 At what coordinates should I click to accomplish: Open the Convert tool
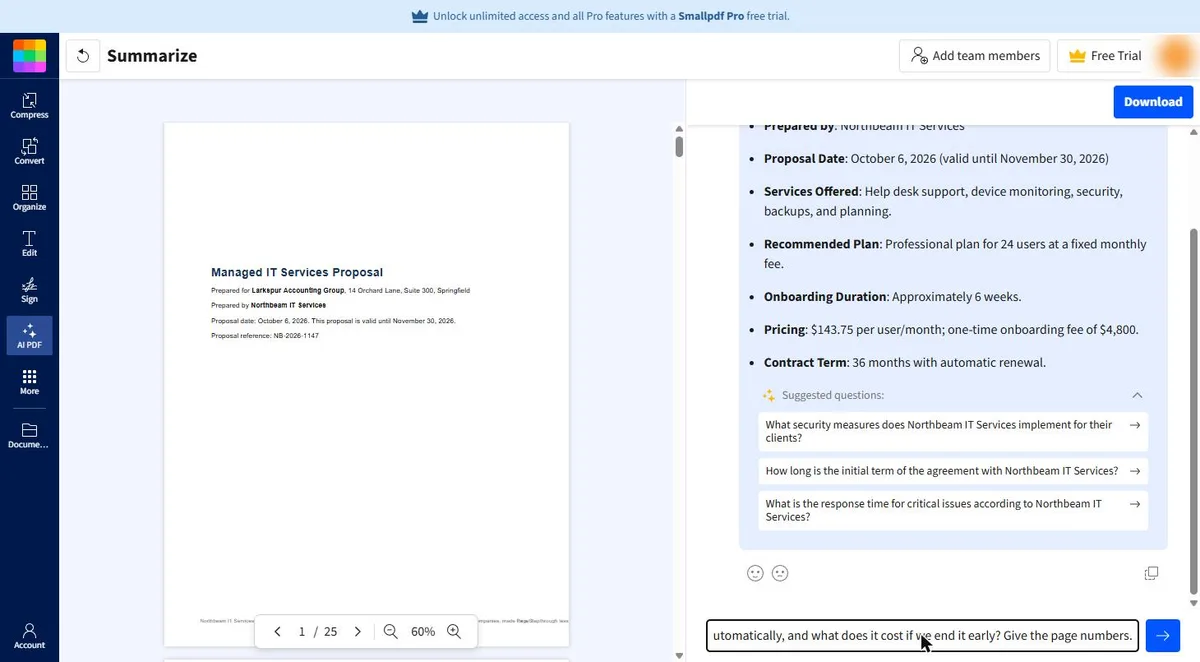click(x=29, y=151)
